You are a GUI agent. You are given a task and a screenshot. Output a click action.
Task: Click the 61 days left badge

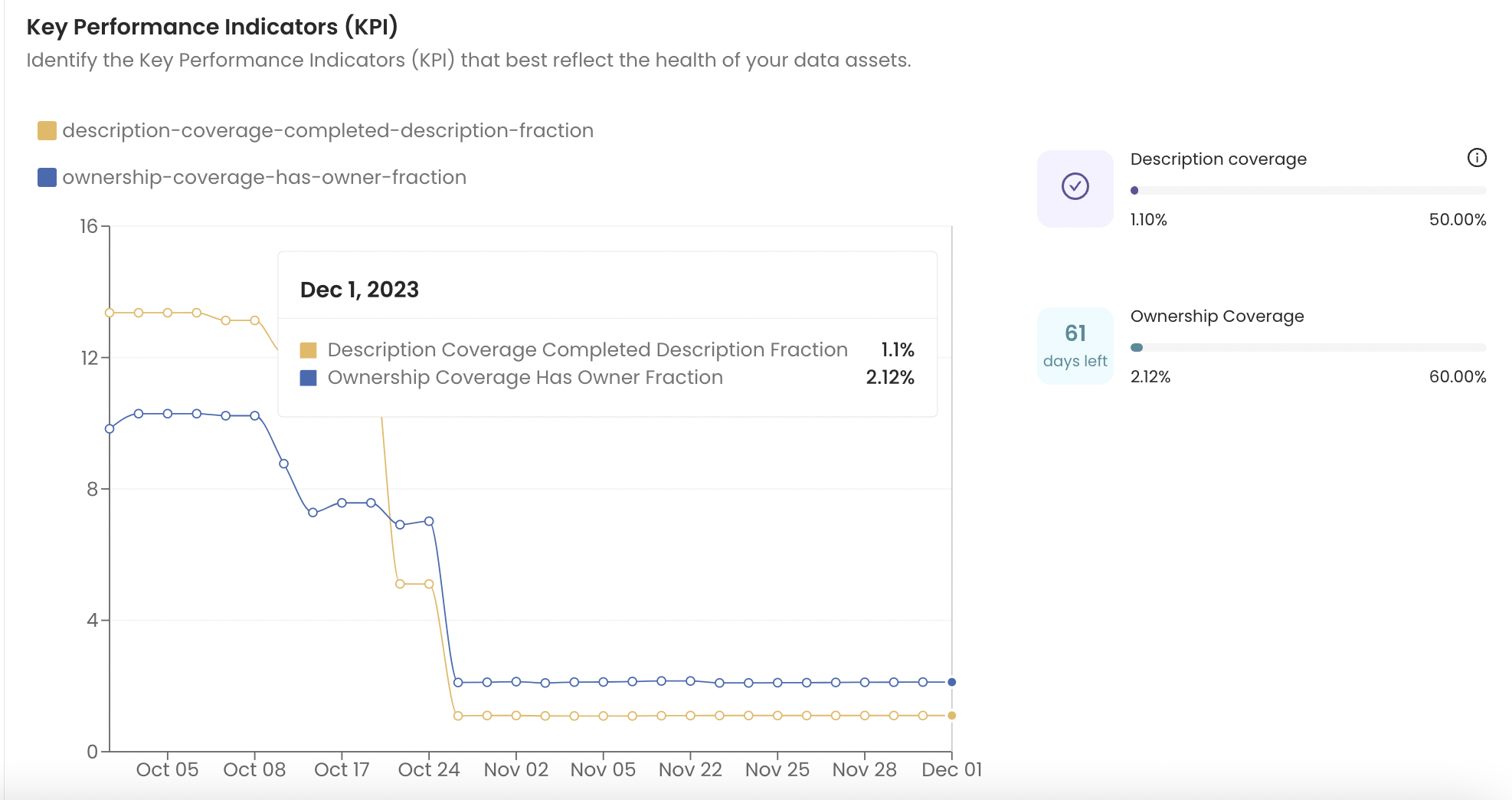pyautogui.click(x=1075, y=345)
